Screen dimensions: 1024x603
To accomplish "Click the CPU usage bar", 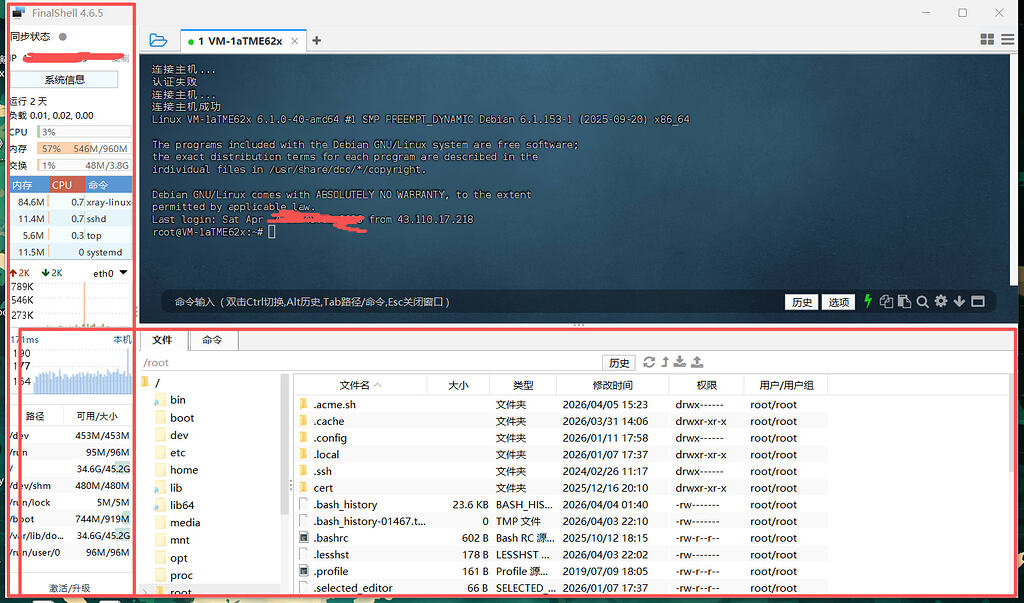I will [x=84, y=132].
